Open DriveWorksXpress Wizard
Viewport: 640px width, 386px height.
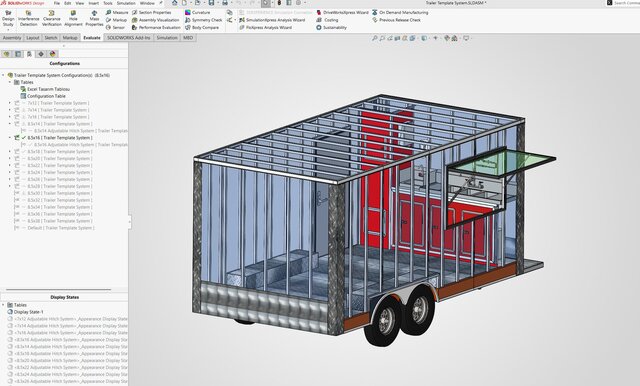342,13
